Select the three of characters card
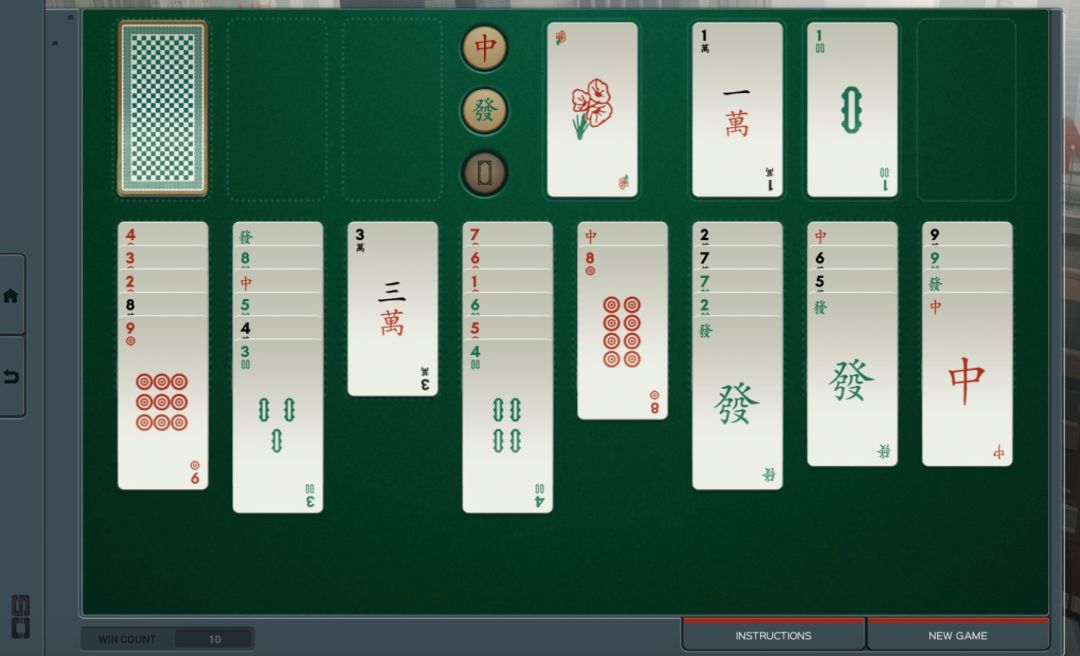Screen dimensions: 1080x656 point(393,309)
